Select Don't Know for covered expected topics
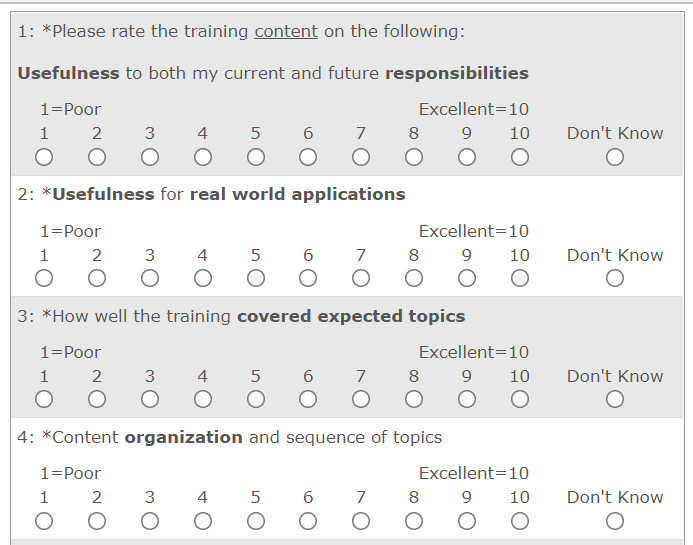 pos(615,399)
